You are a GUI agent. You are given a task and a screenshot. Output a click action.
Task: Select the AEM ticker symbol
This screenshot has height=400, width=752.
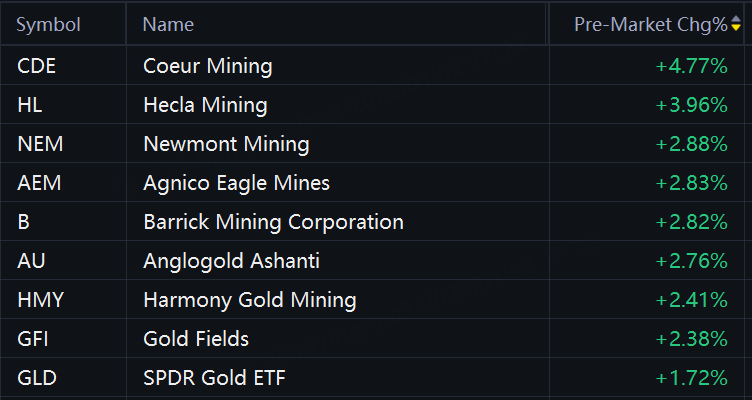[39, 183]
